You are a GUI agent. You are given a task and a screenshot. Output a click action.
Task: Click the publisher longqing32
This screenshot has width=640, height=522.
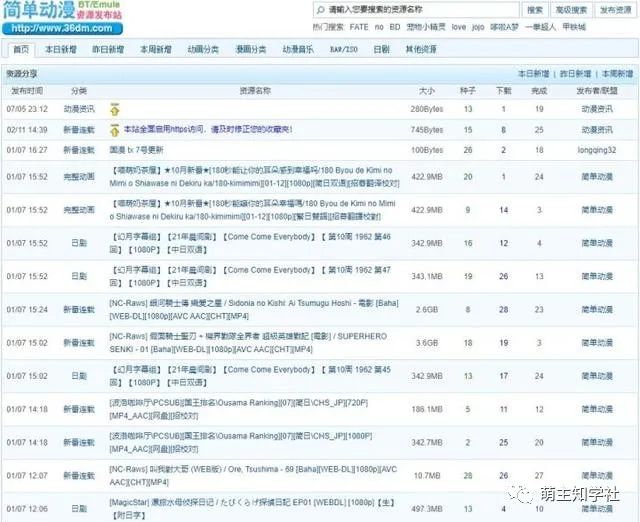click(597, 150)
